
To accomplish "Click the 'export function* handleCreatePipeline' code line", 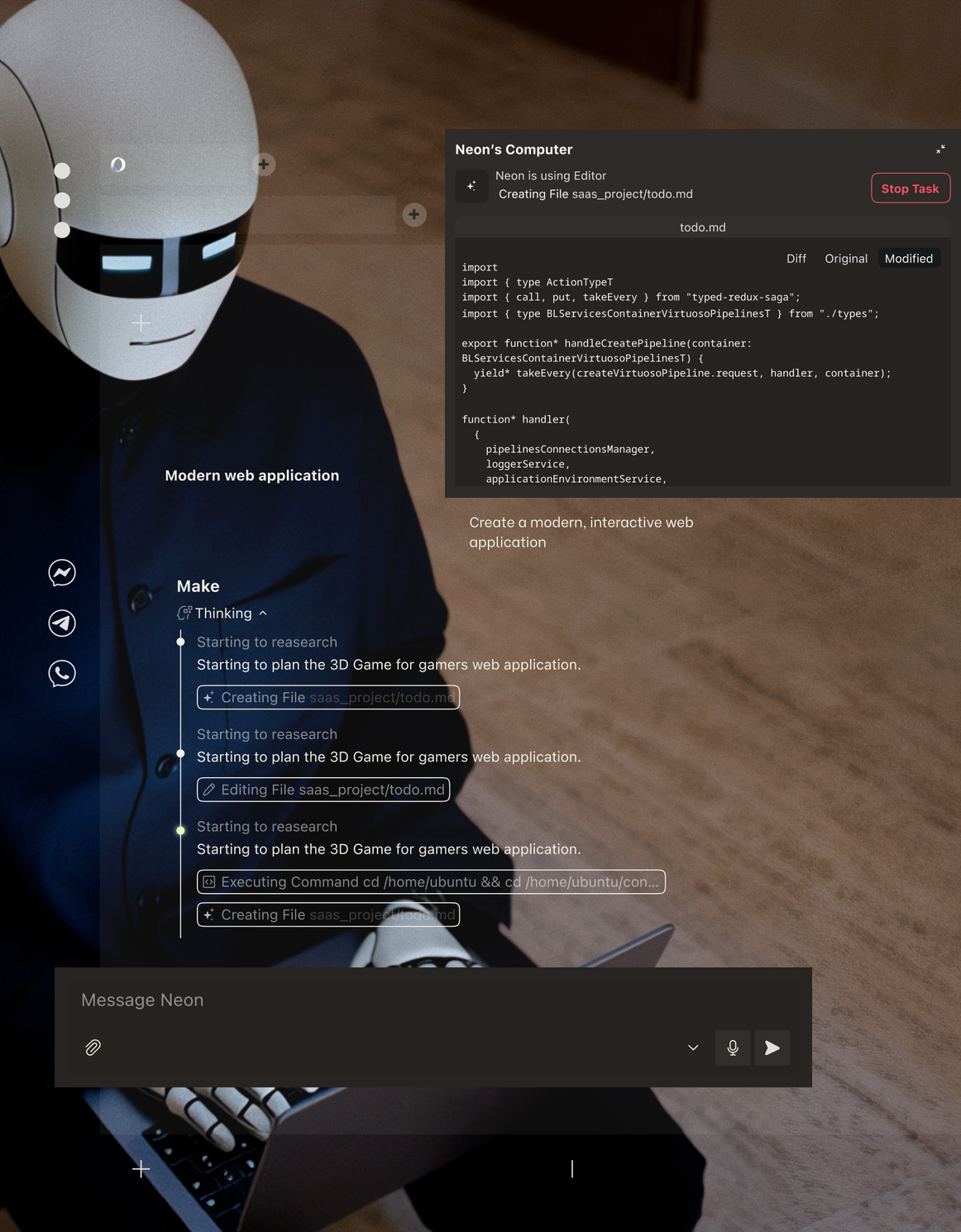I will click(x=606, y=343).
